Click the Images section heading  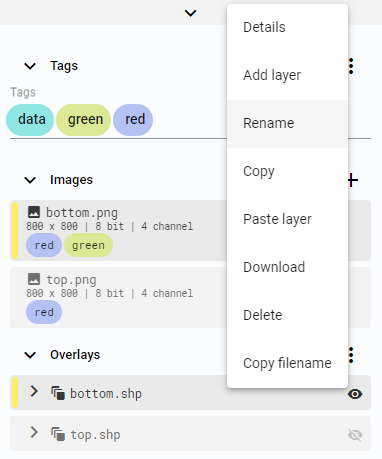(x=71, y=180)
